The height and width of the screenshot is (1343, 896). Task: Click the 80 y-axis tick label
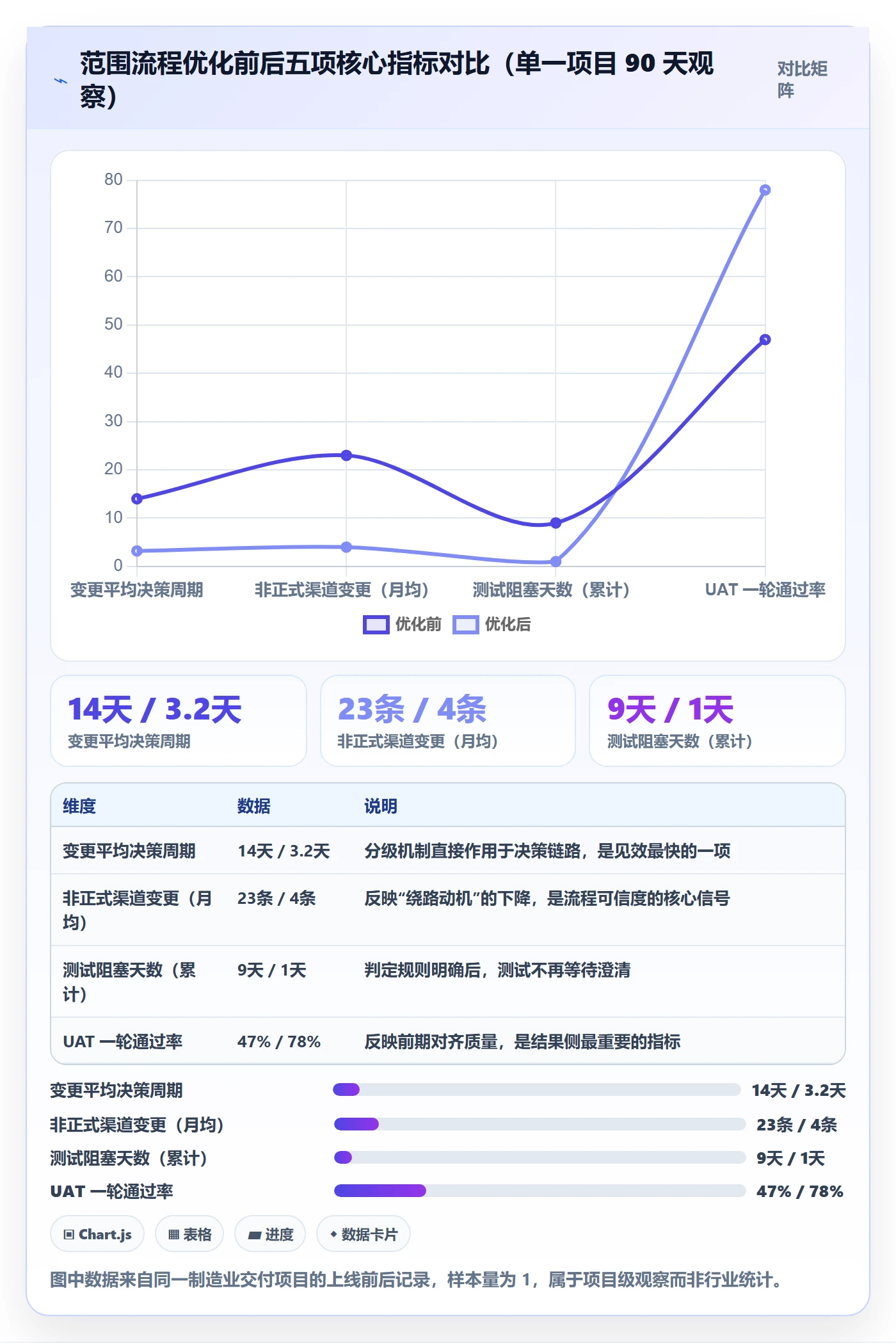[113, 179]
